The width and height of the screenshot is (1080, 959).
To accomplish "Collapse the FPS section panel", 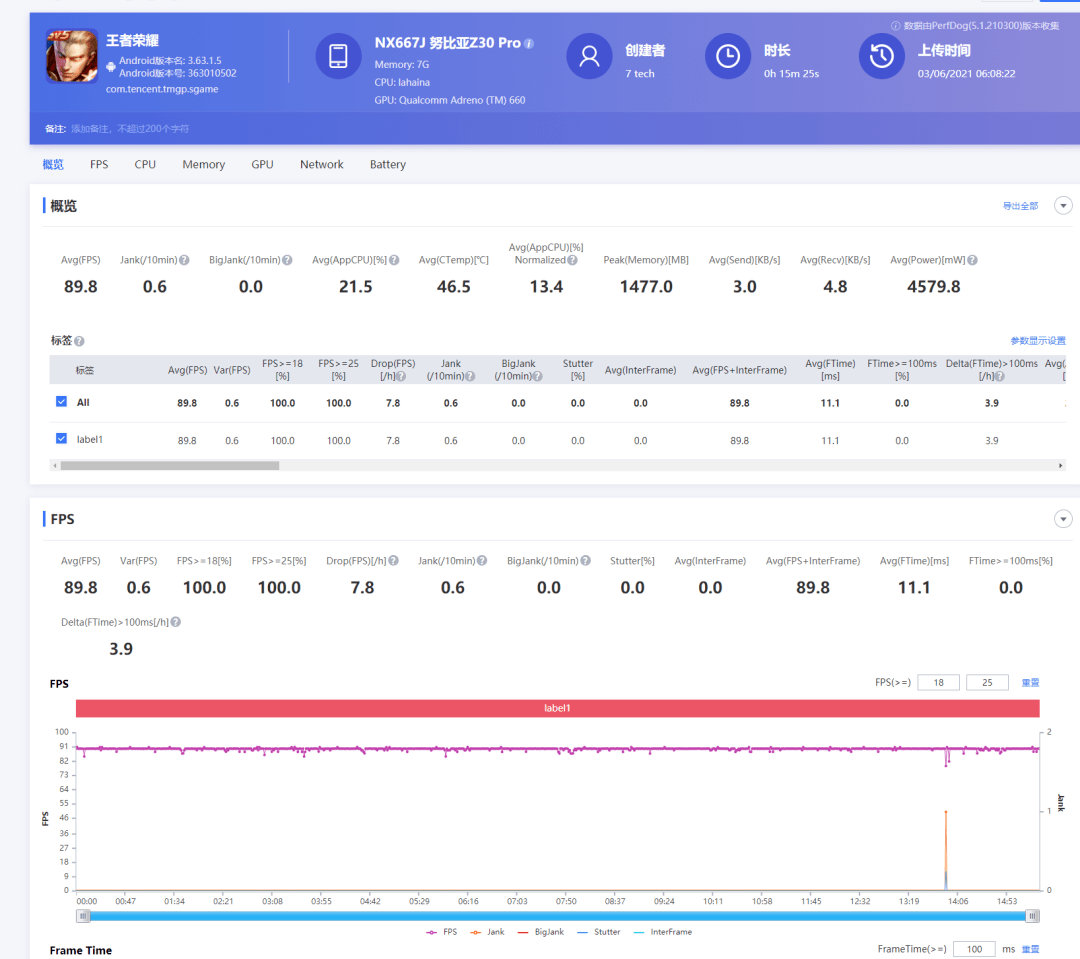I will point(1063,518).
